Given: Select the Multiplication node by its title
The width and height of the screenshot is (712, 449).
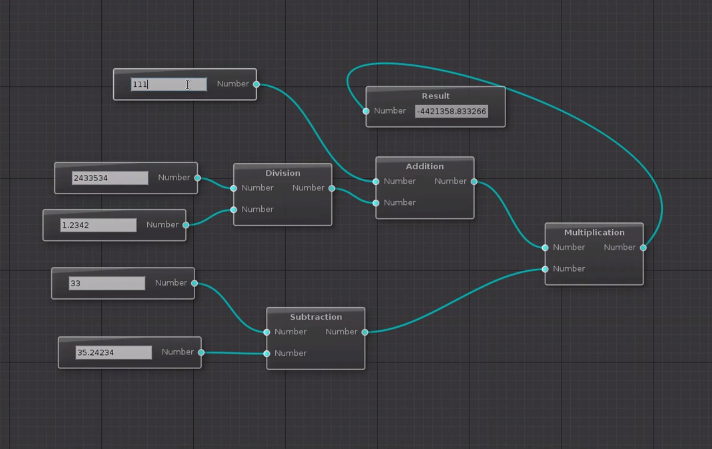Looking at the screenshot, I should [x=594, y=232].
